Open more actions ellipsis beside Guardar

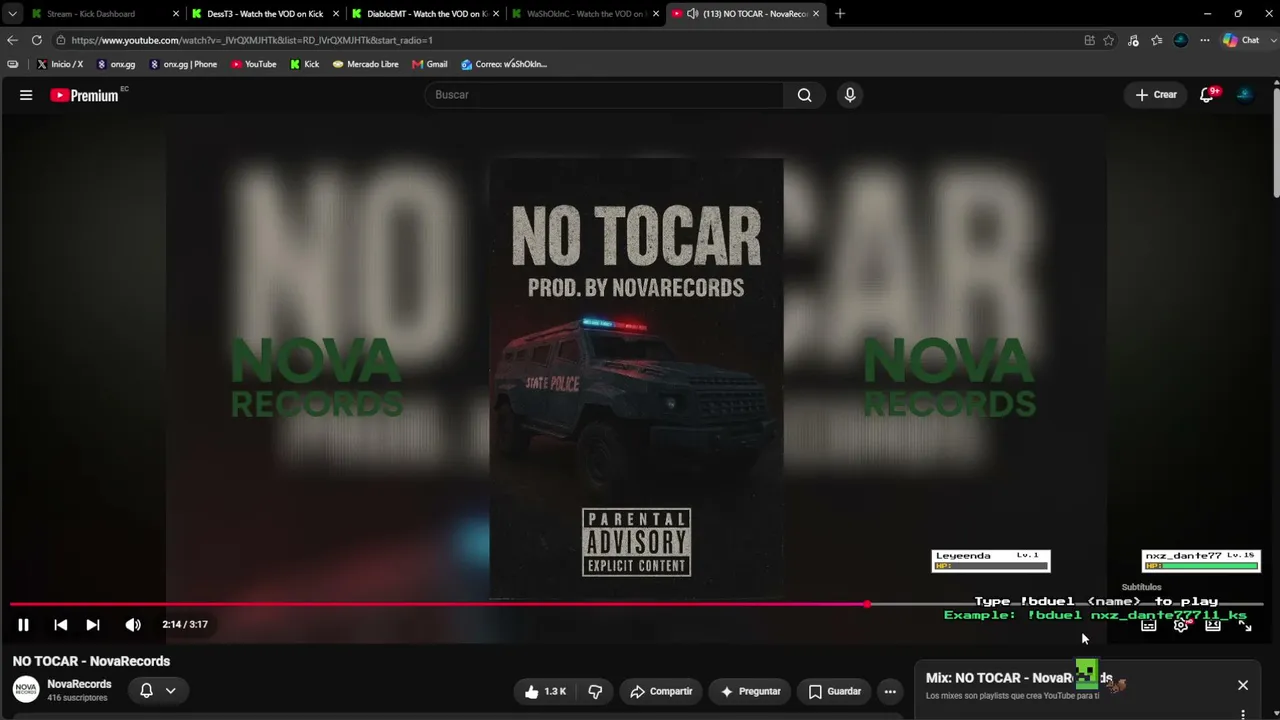click(890, 691)
